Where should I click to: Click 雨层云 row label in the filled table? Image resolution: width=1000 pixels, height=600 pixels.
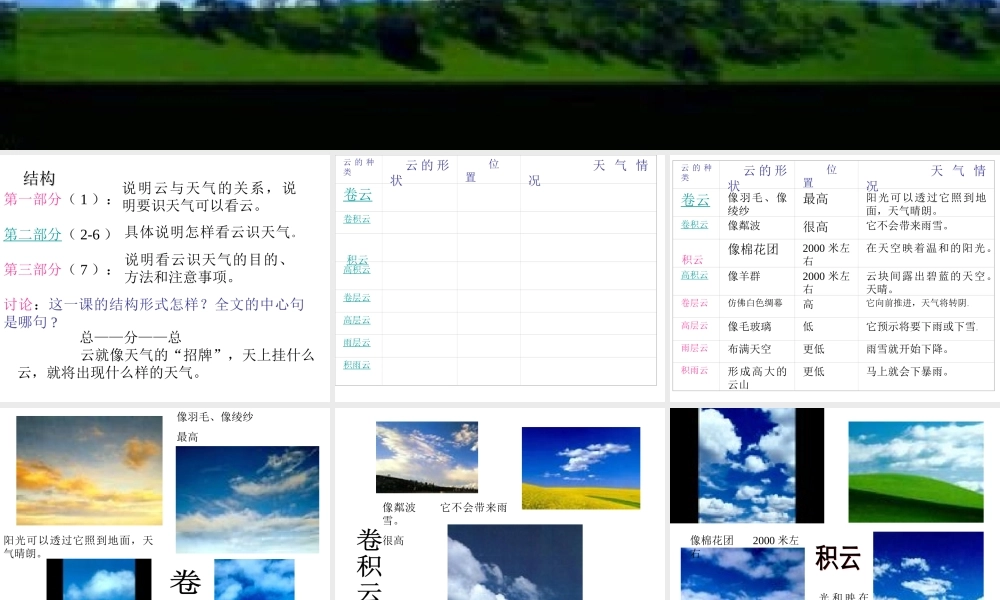[695, 348]
